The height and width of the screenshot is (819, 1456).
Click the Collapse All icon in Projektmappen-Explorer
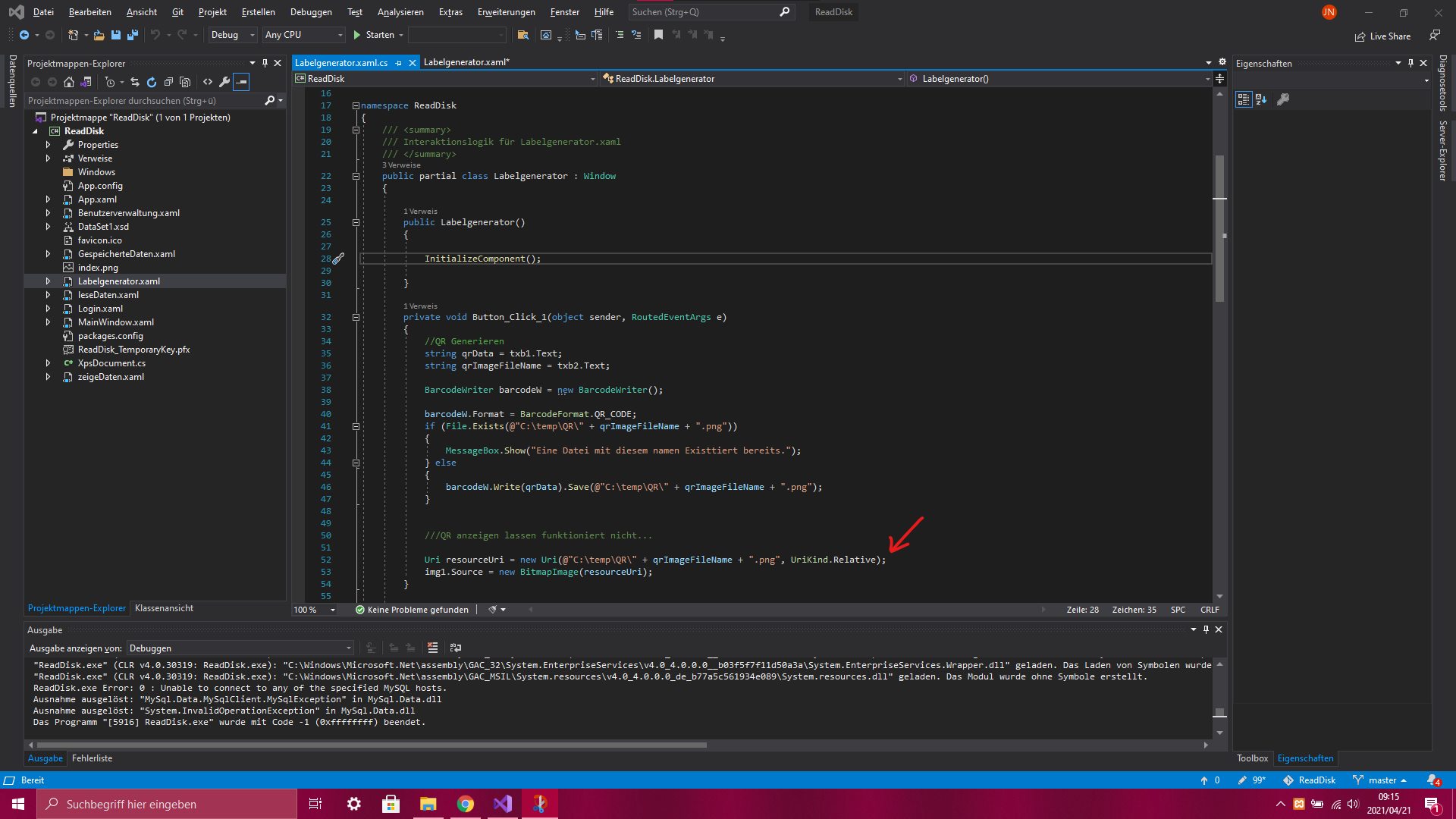(168, 82)
